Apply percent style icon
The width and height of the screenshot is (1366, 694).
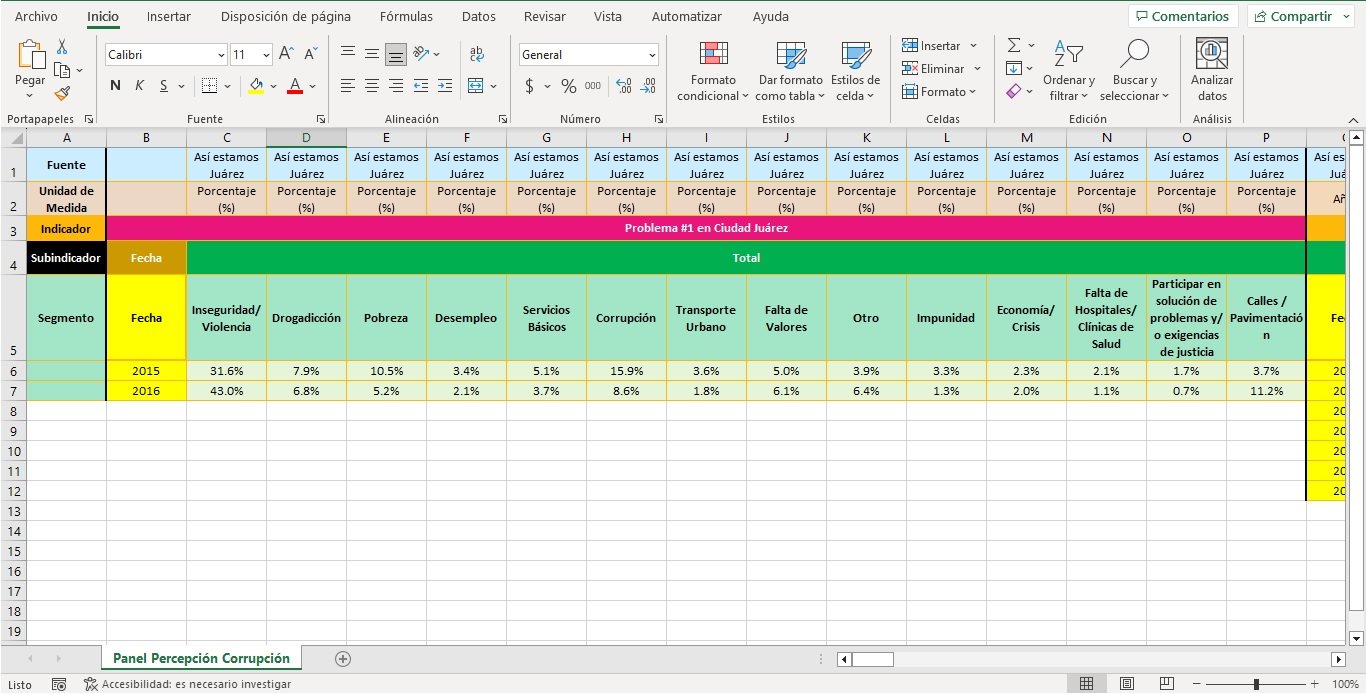point(568,86)
